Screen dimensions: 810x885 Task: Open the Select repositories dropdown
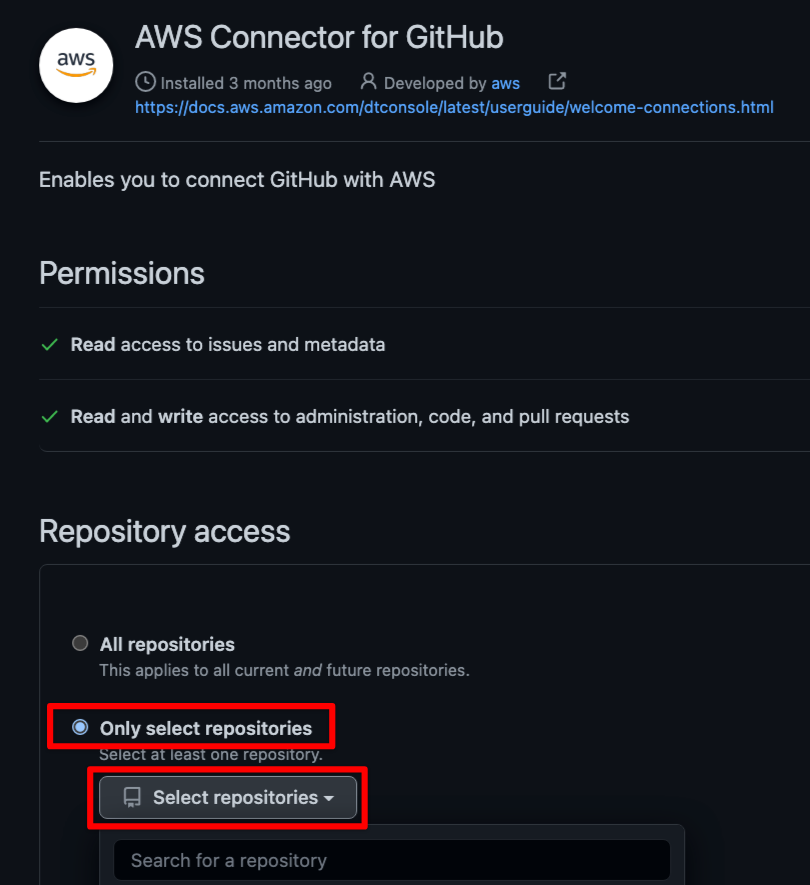(228, 798)
